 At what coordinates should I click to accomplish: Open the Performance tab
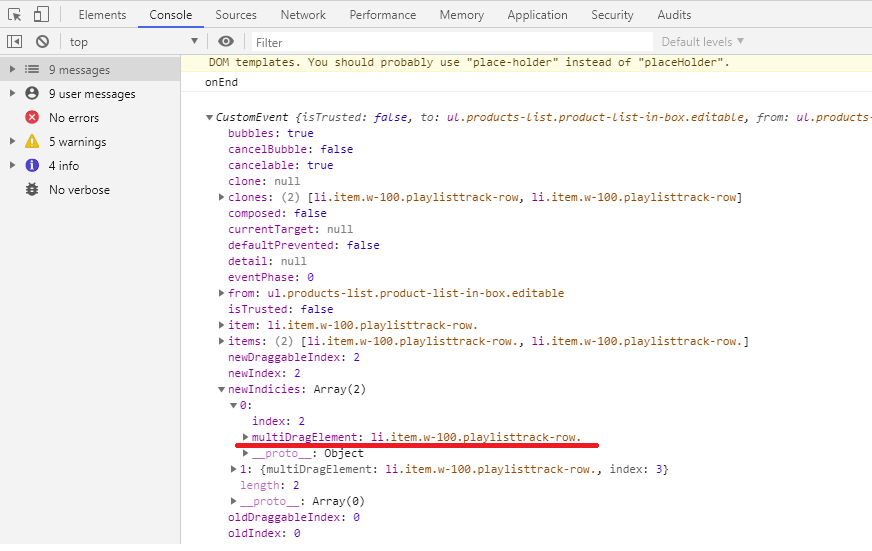383,15
